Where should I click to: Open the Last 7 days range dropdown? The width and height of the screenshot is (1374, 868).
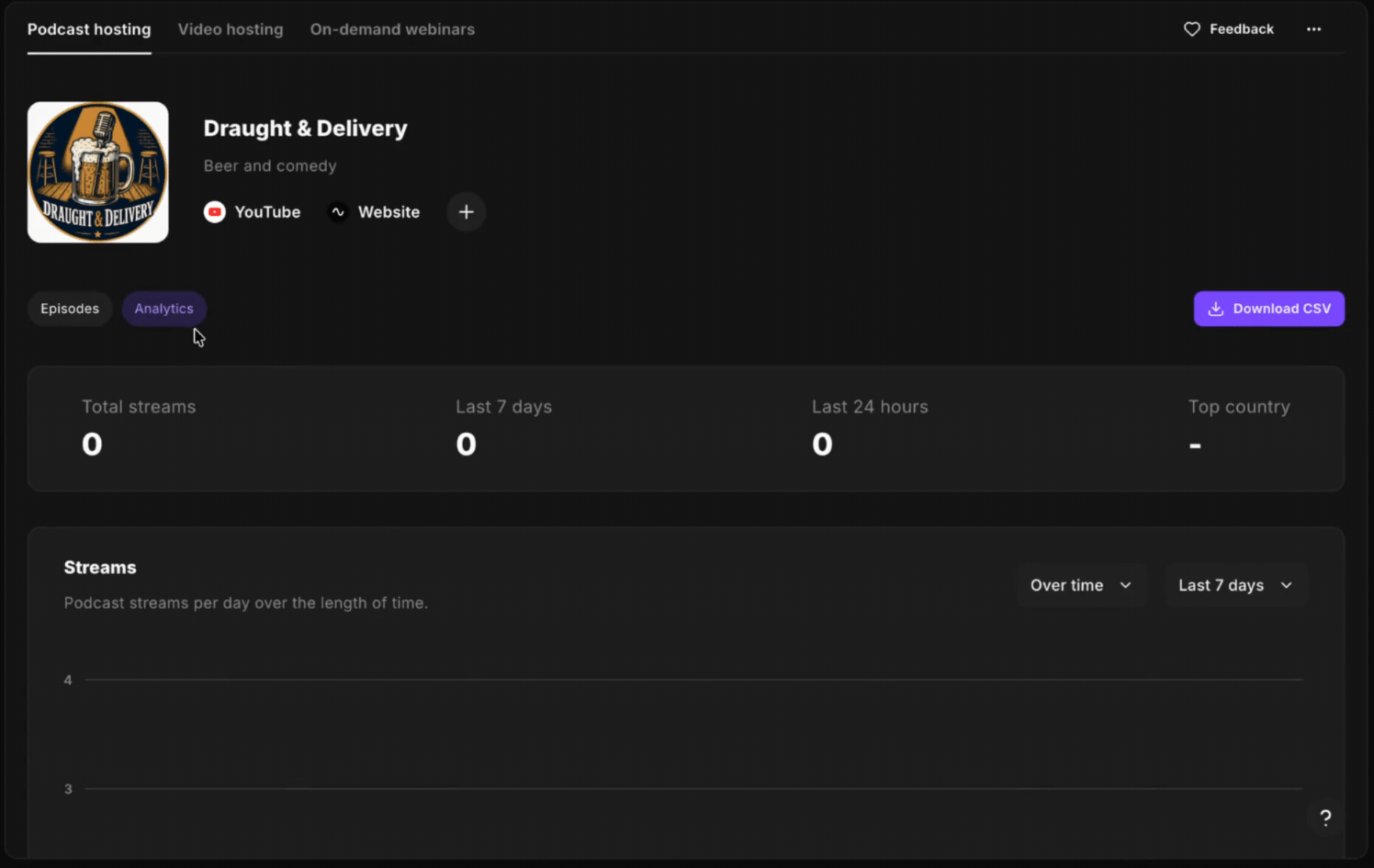[x=1236, y=585]
